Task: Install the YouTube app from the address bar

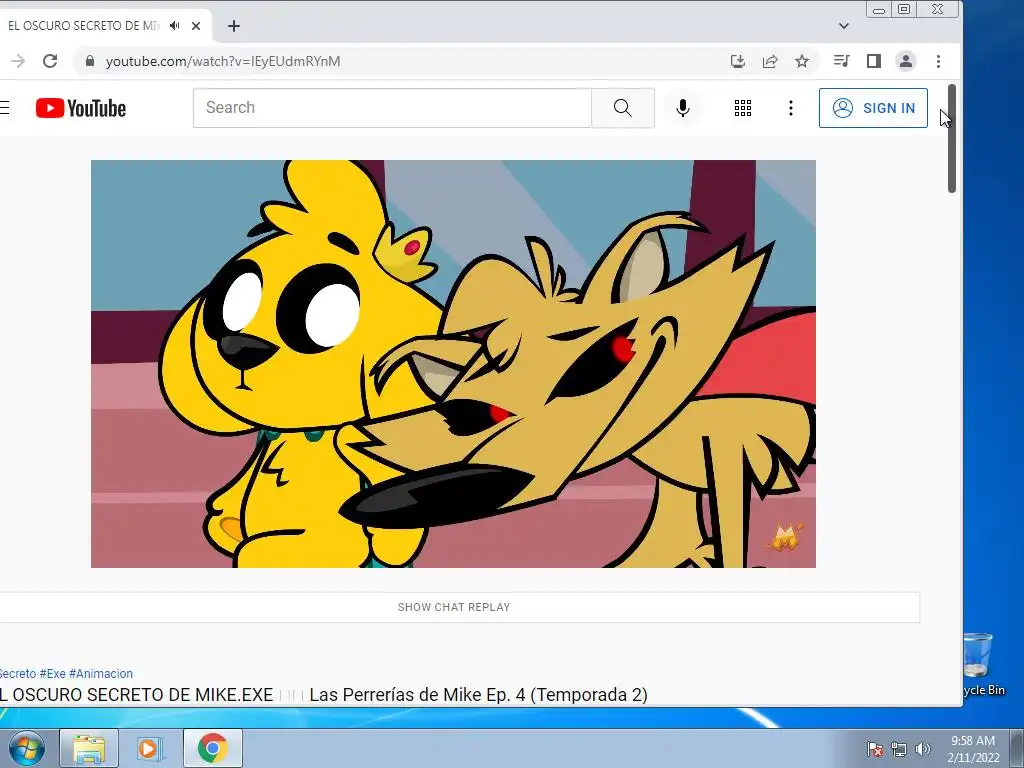Action: (x=738, y=61)
